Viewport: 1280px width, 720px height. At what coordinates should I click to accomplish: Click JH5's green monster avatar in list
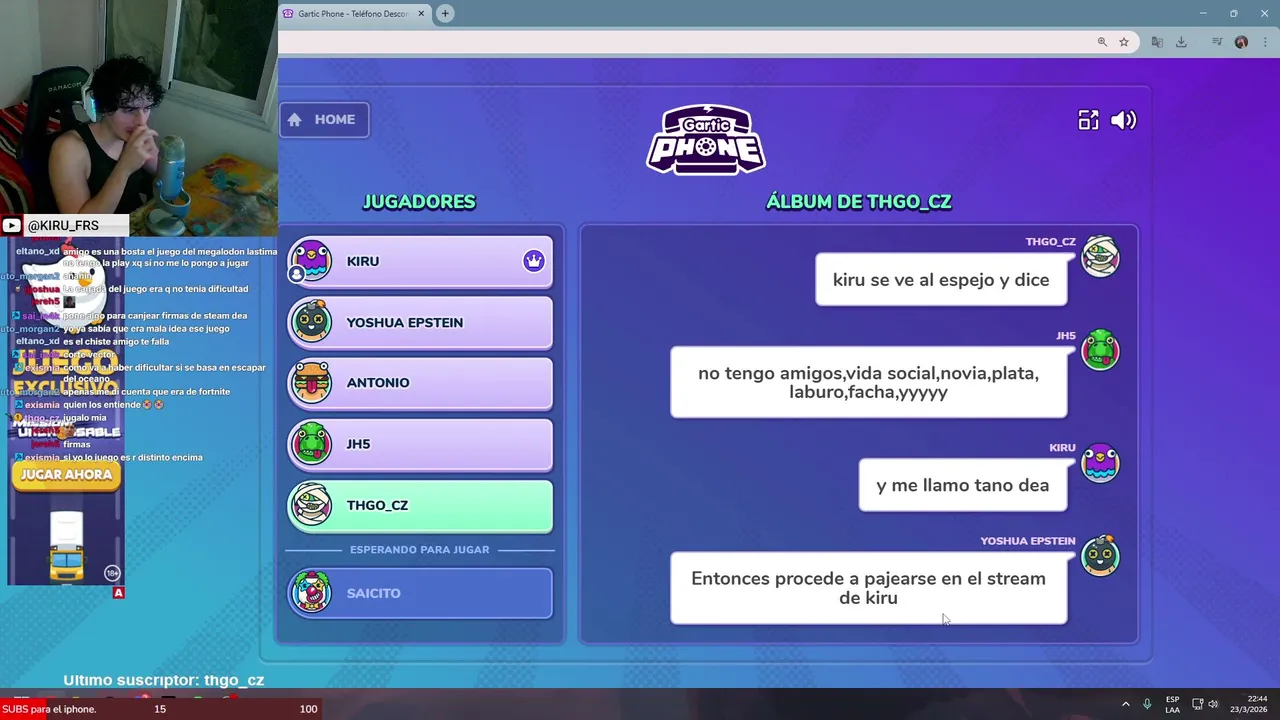(x=311, y=443)
